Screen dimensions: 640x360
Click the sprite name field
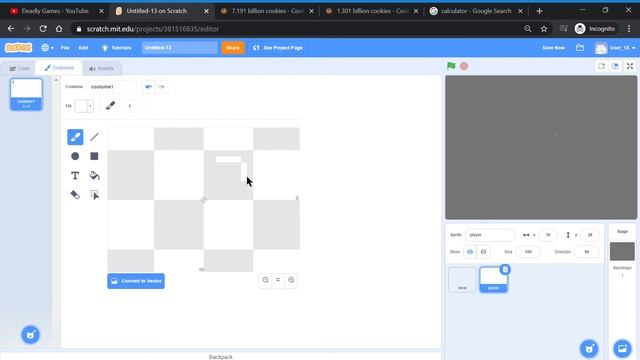coord(490,235)
